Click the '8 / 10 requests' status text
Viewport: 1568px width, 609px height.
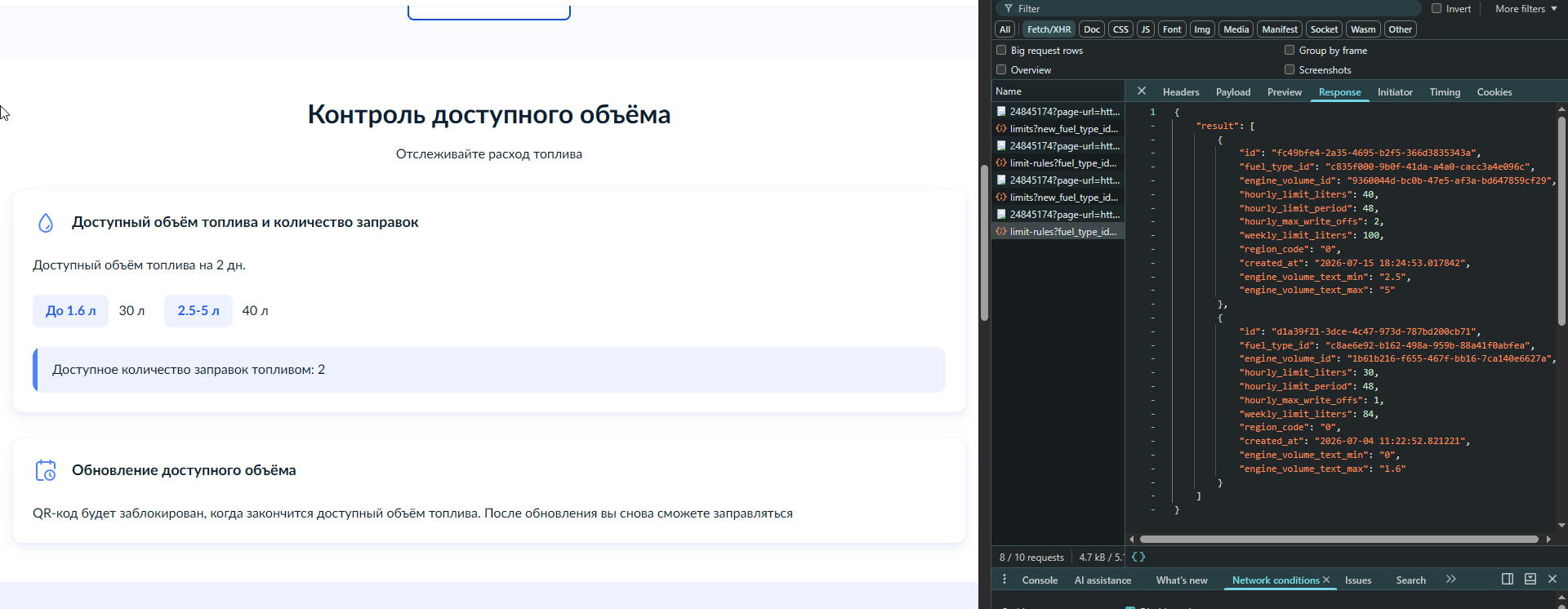click(1031, 558)
